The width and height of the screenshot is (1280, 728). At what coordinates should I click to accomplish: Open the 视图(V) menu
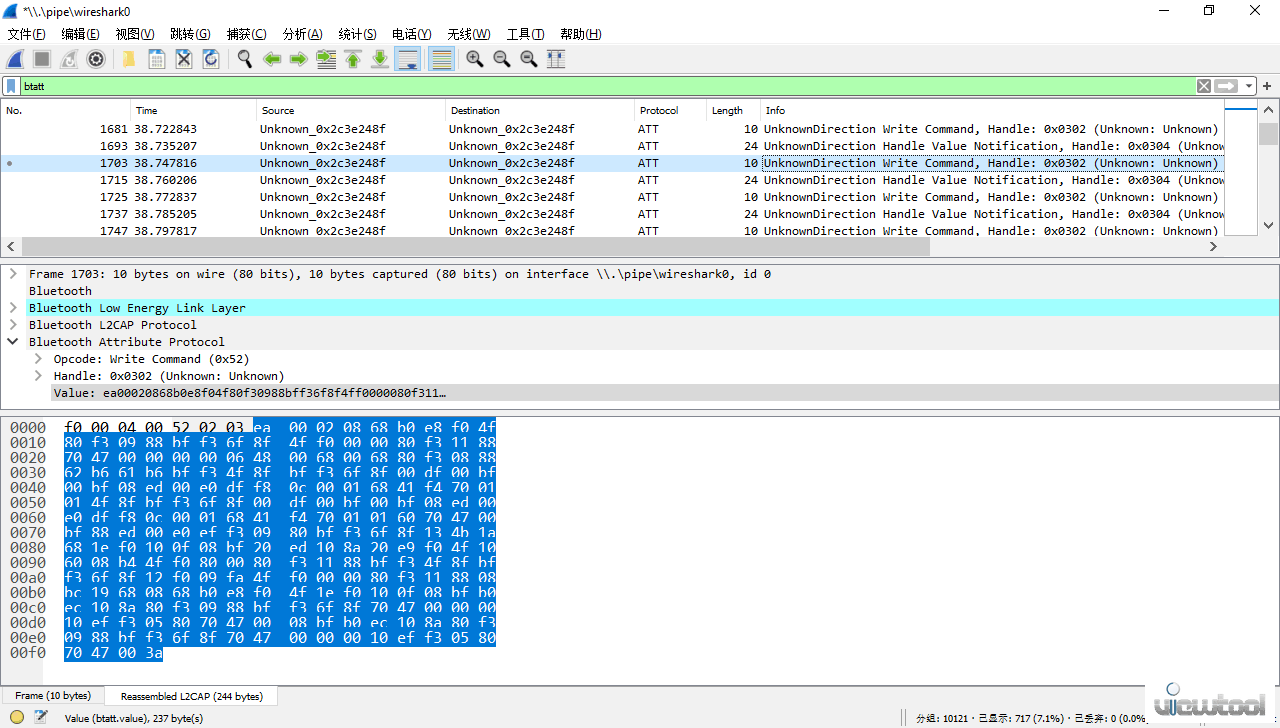click(135, 34)
